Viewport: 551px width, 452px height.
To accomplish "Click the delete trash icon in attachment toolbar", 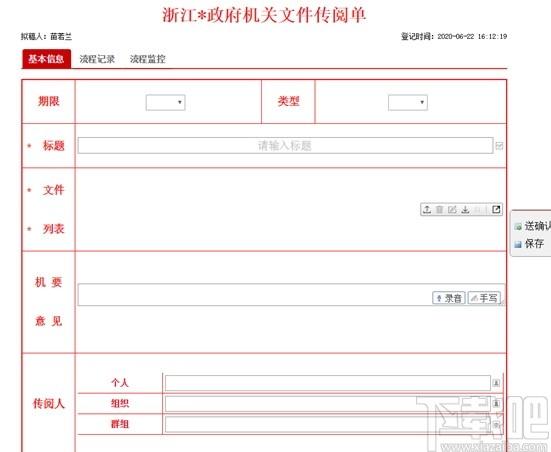I will (x=439, y=210).
